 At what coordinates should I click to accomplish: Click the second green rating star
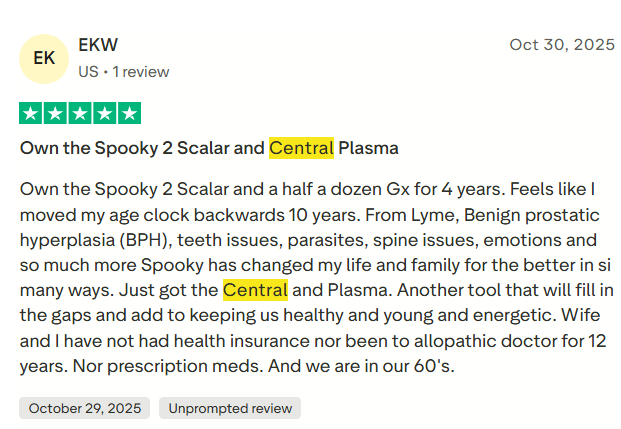coord(55,113)
